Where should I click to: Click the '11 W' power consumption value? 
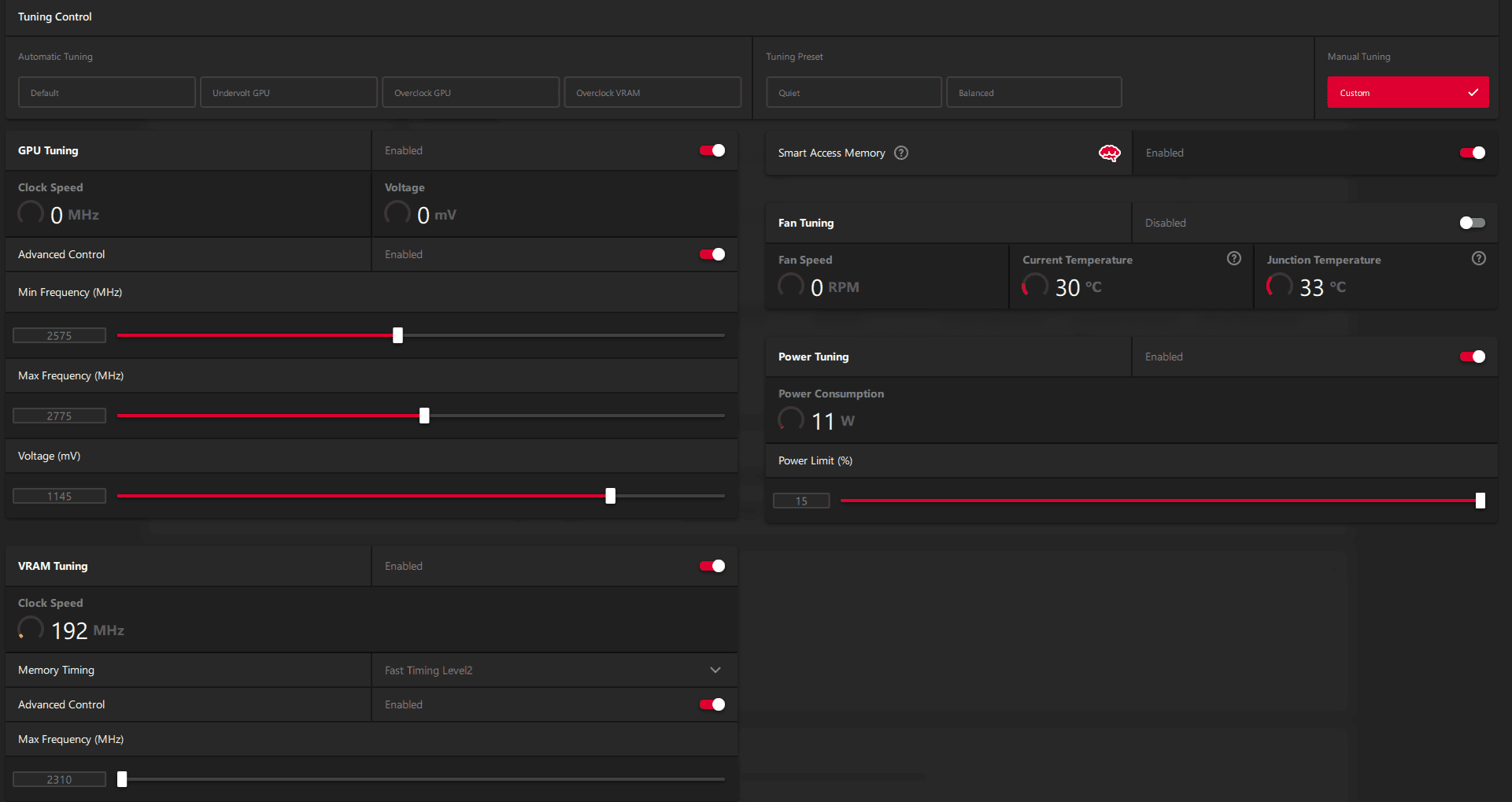pyautogui.click(x=833, y=421)
